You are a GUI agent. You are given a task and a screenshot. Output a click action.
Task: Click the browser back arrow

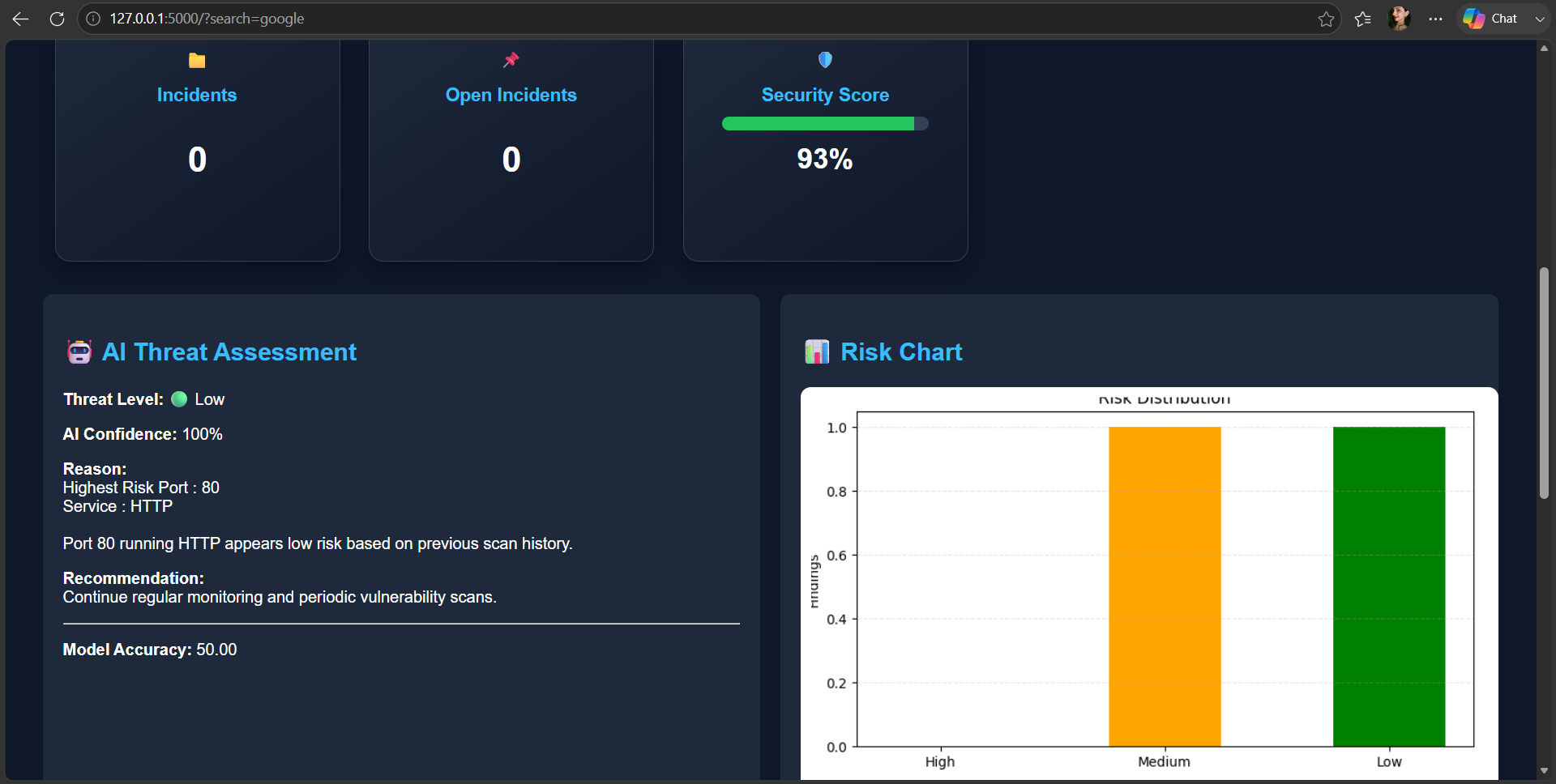[20, 19]
